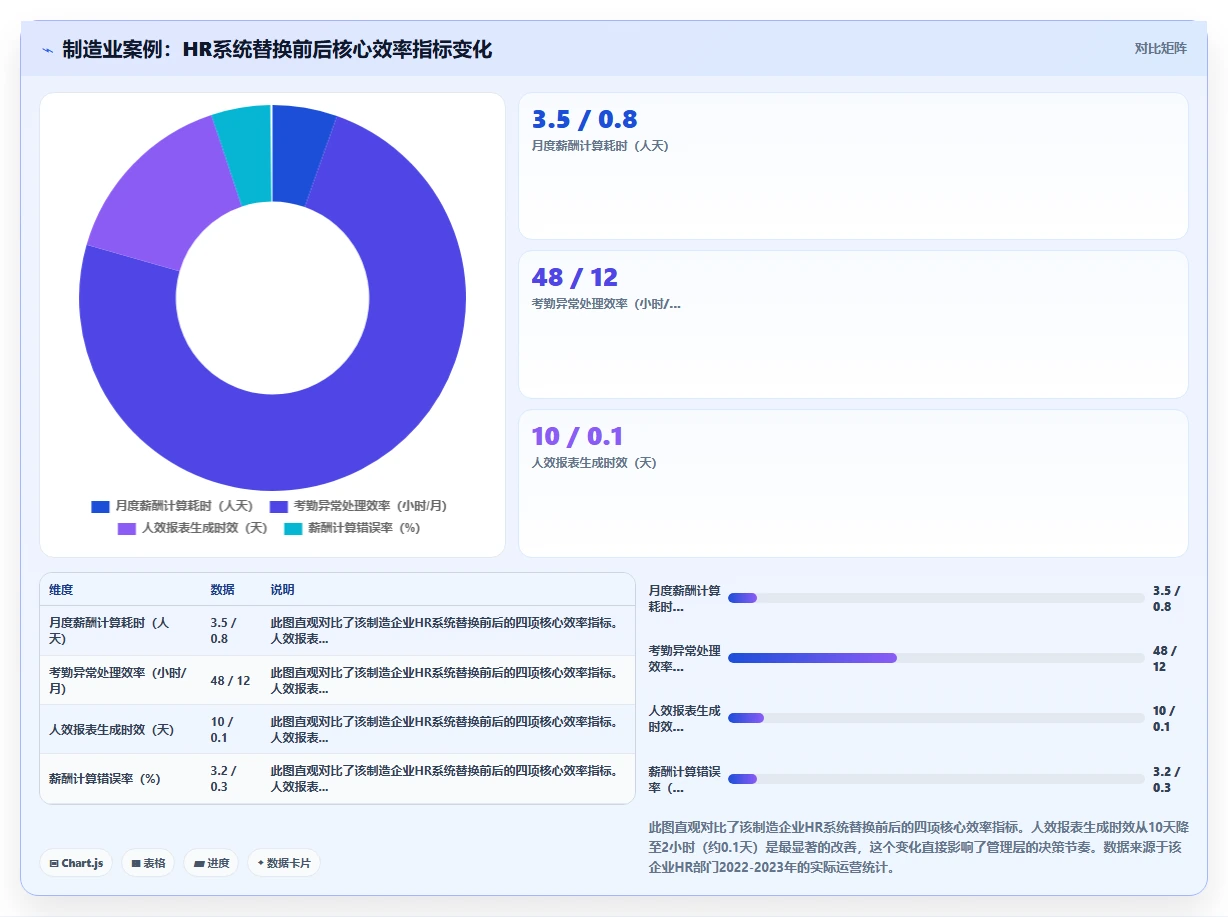Open the 对比矩阵 label in header
Screen dimensions: 1228x917
[1160, 48]
